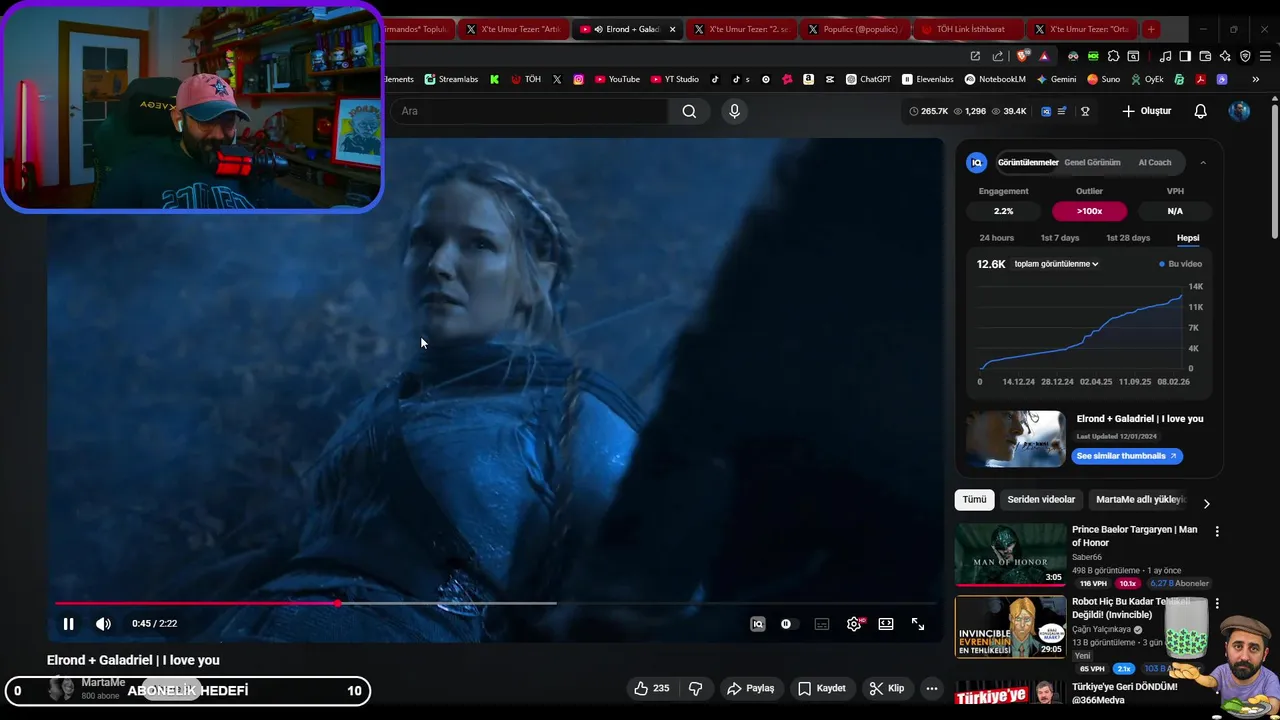The height and width of the screenshot is (720, 1280).
Task: Start voice search with the microphone icon
Action: (734, 111)
